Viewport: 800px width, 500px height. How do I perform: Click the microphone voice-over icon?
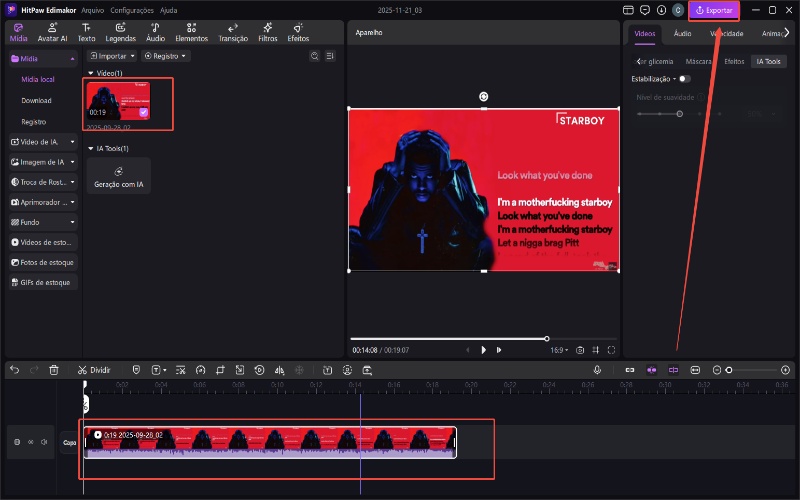[x=597, y=370]
